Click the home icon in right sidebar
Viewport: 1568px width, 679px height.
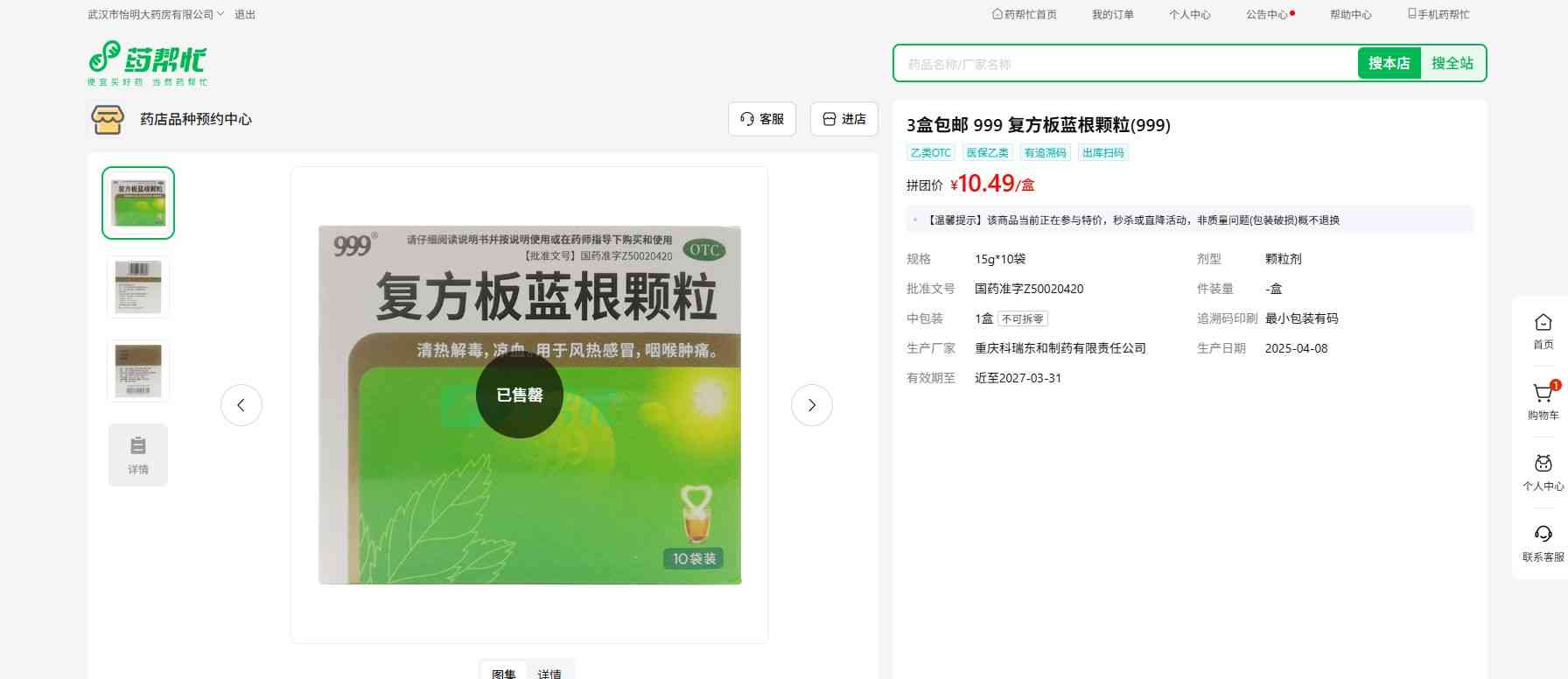click(x=1543, y=324)
